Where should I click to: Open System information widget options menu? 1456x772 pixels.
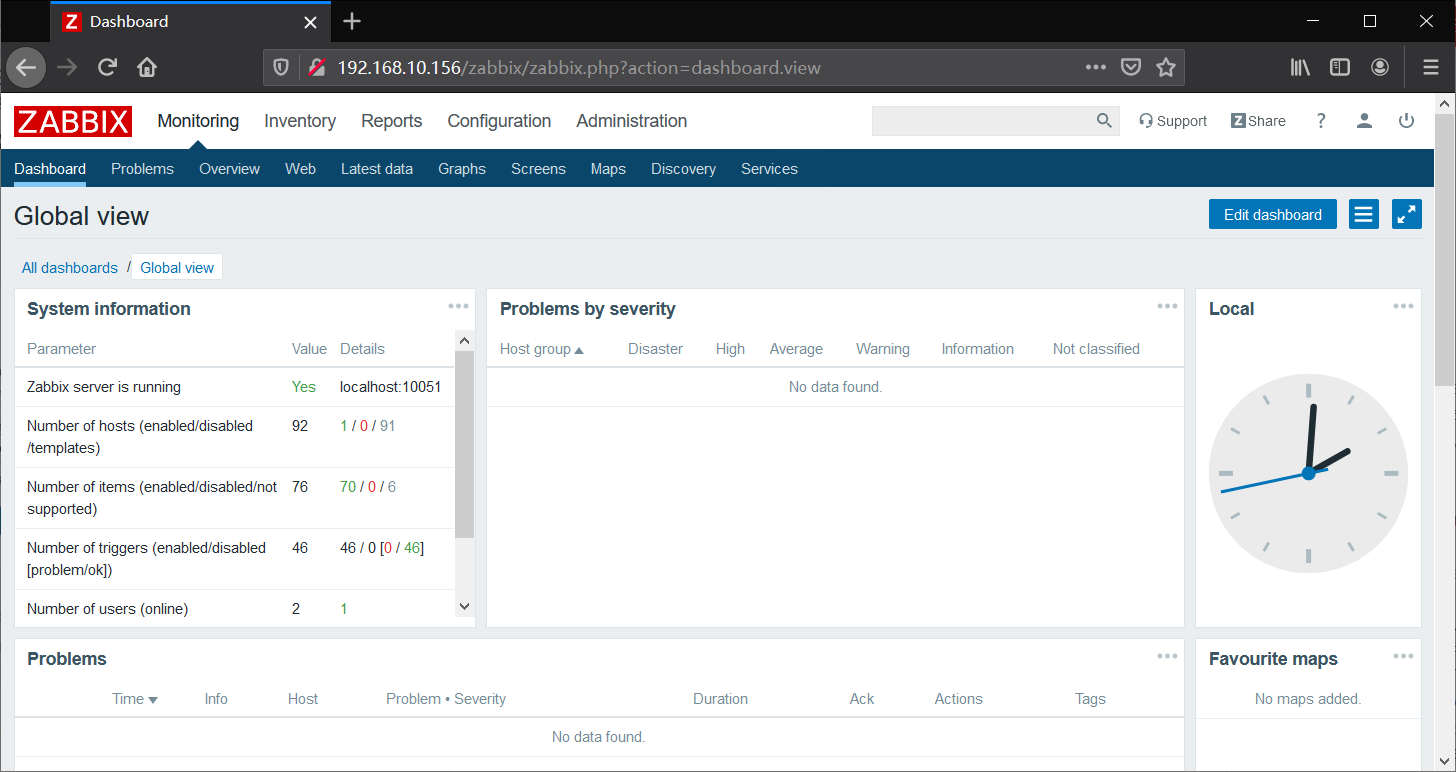click(x=458, y=306)
